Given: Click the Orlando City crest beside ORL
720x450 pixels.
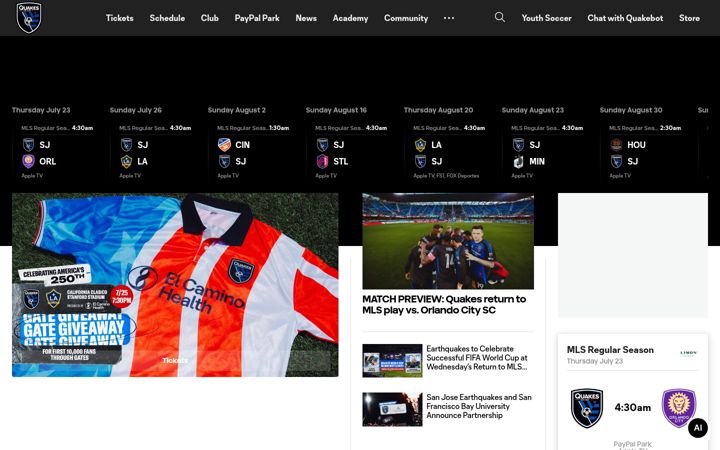Looking at the screenshot, I should pos(28,161).
